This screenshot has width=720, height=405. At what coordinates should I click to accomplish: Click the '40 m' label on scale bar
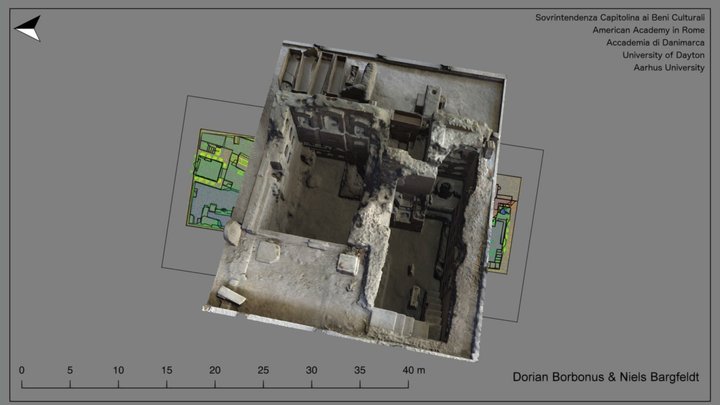point(414,370)
